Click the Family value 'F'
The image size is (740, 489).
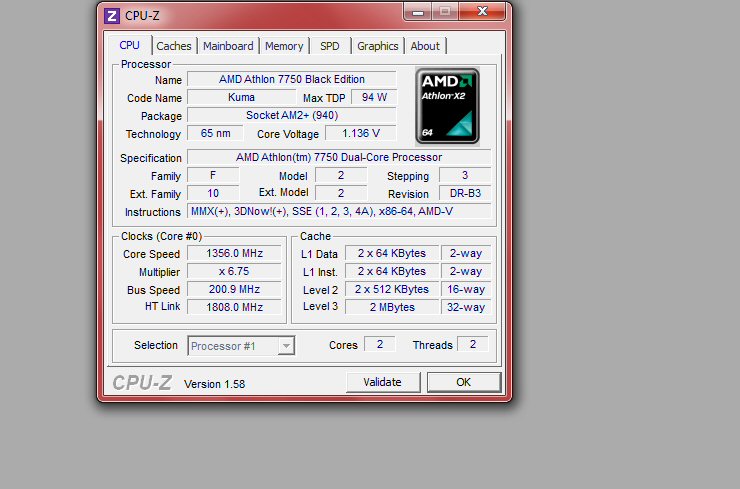click(x=213, y=176)
